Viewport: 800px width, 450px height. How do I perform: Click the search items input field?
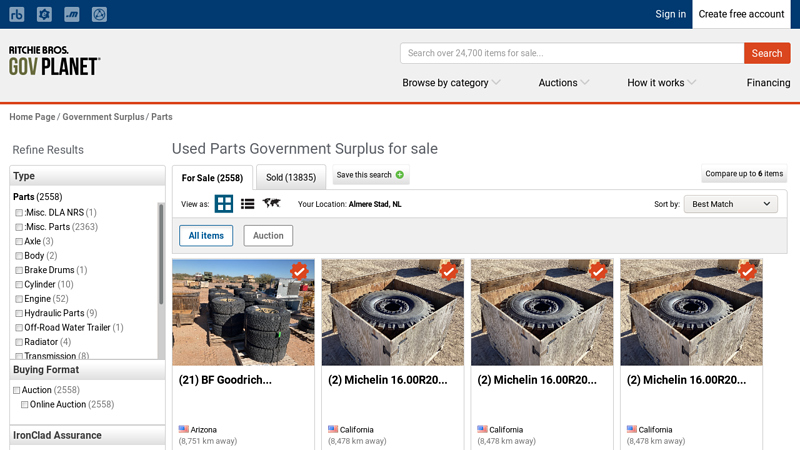point(572,53)
